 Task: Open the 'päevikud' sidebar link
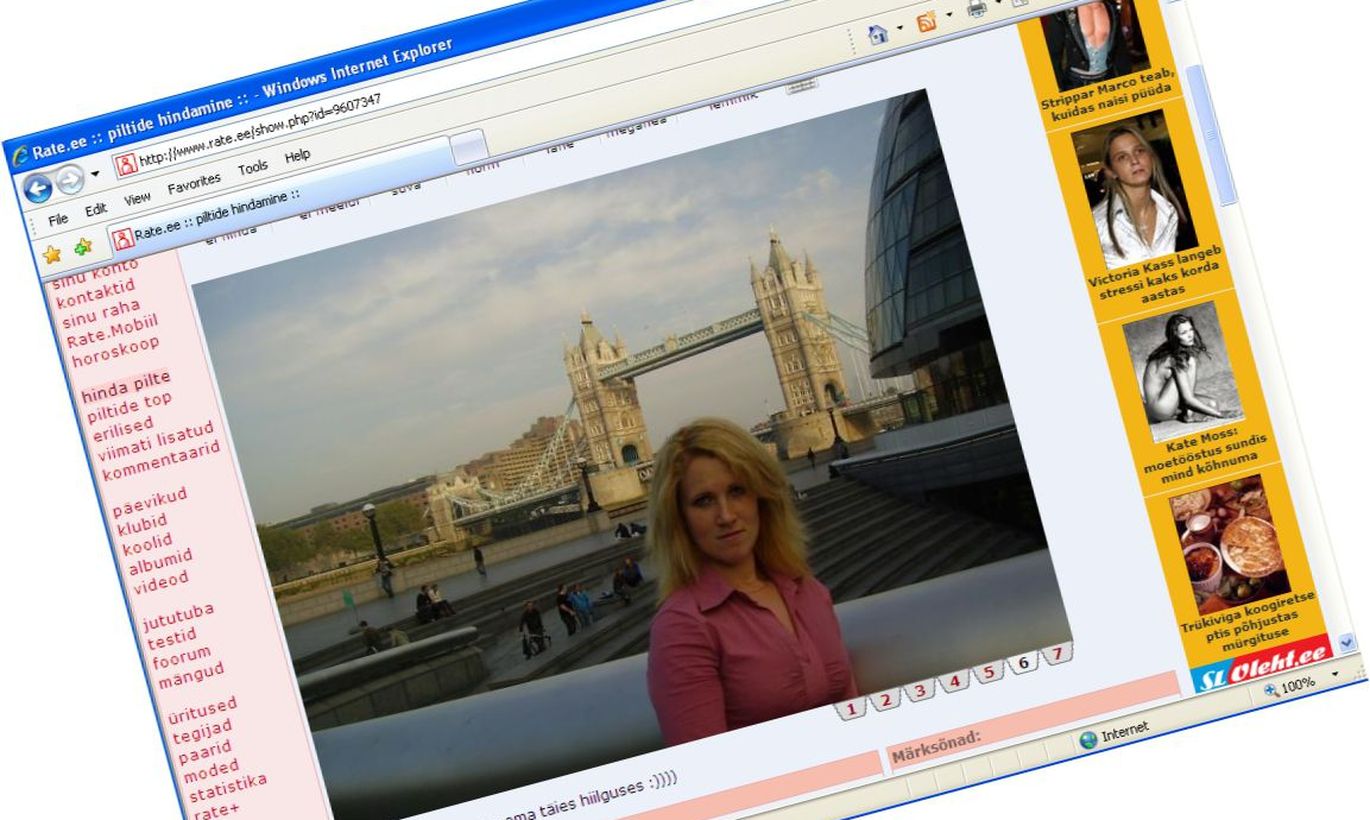(x=150, y=503)
